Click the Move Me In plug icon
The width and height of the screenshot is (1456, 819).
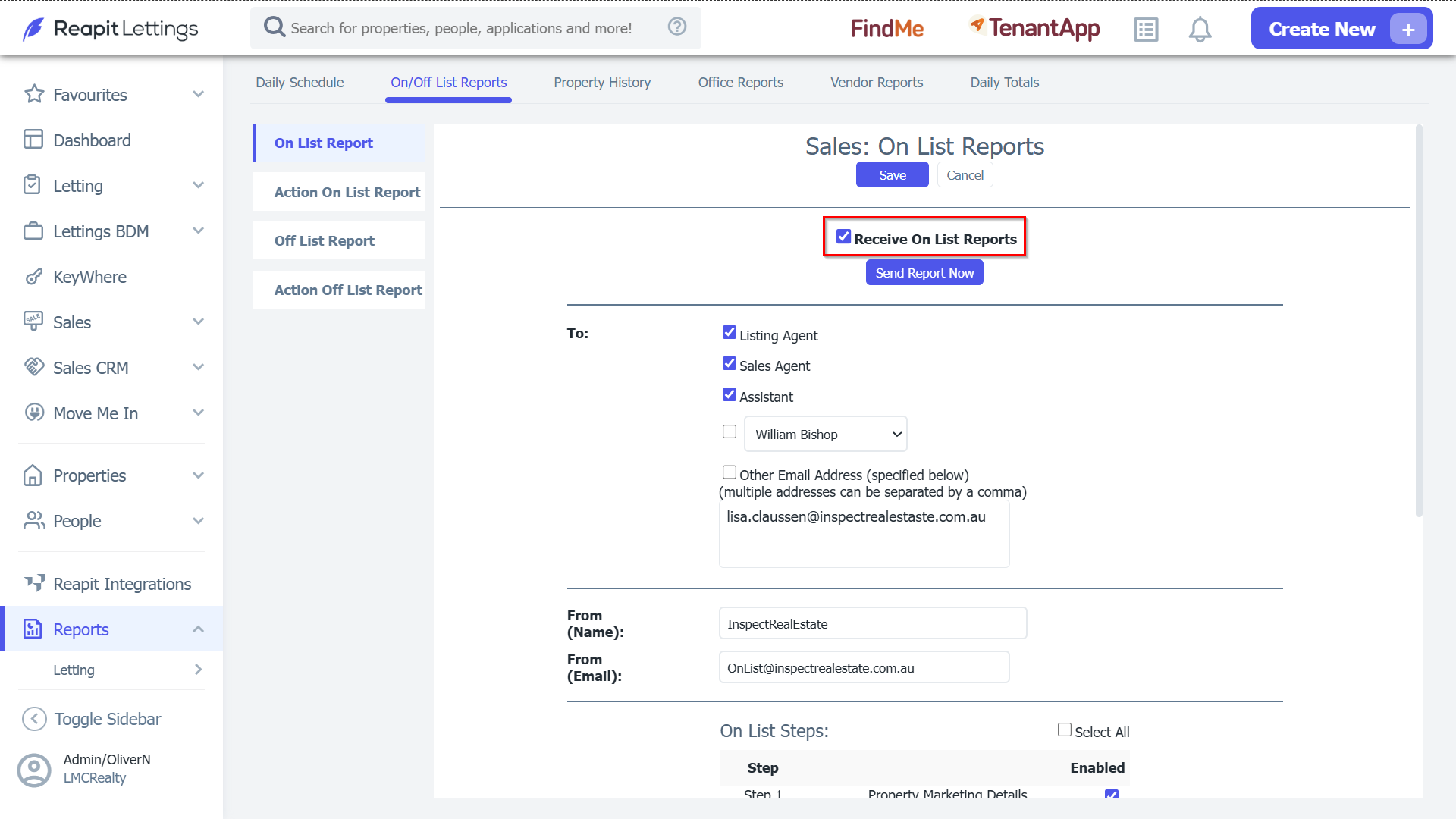click(x=34, y=413)
